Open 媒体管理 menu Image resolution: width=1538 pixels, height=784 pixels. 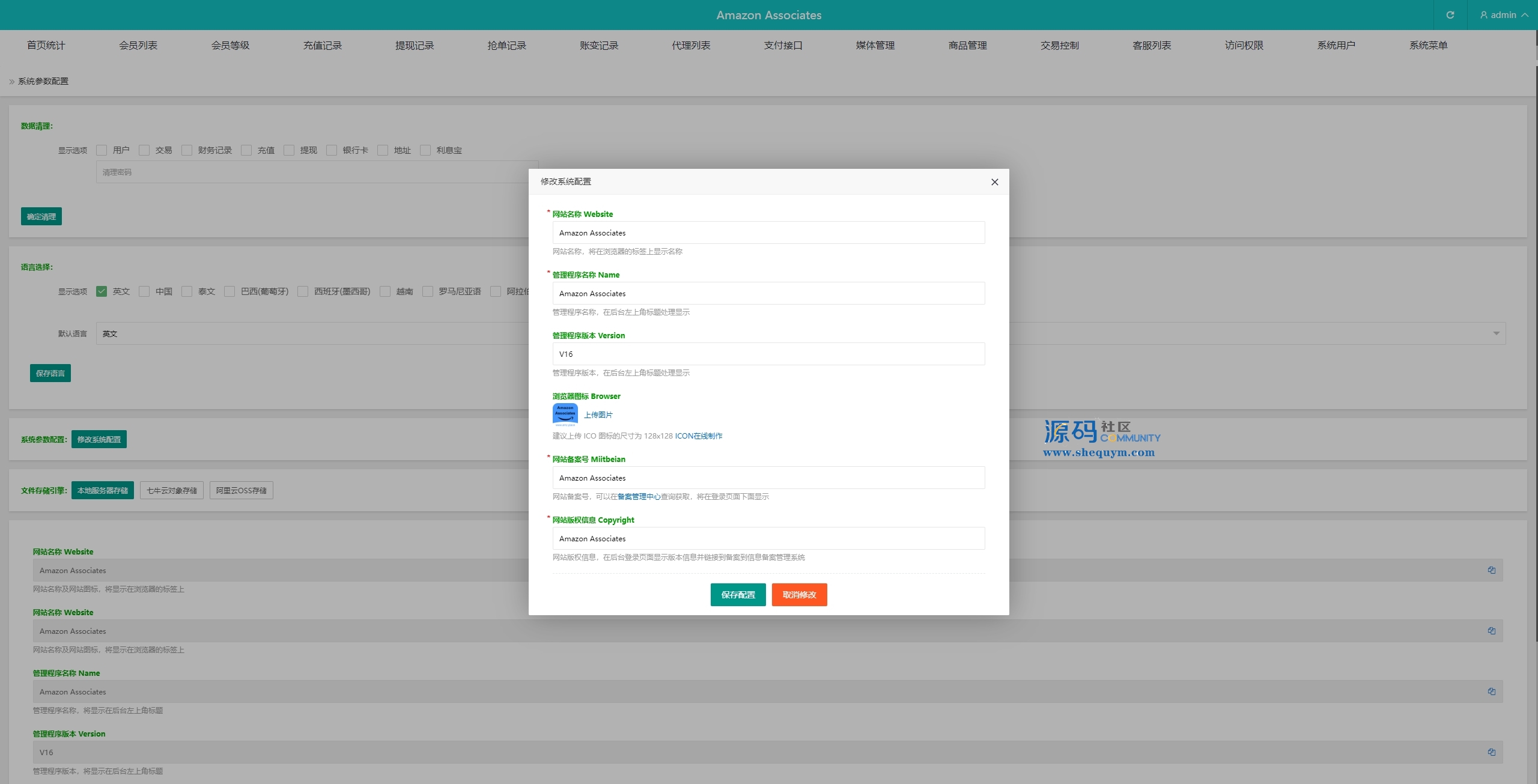point(875,46)
